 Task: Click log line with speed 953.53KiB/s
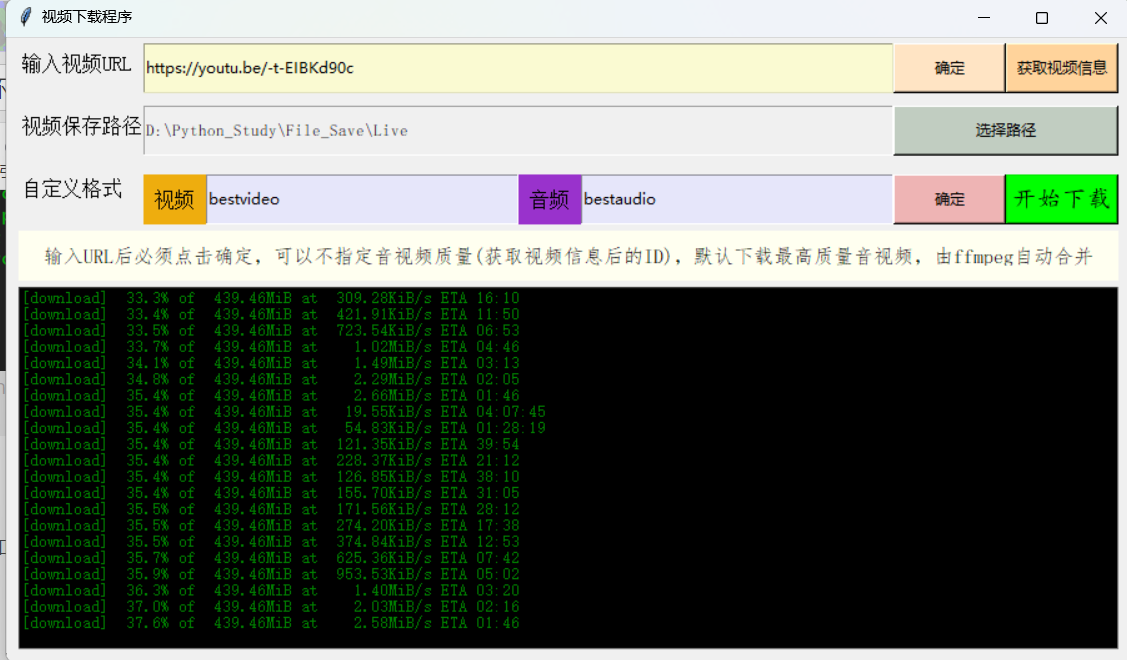[x=271, y=574]
